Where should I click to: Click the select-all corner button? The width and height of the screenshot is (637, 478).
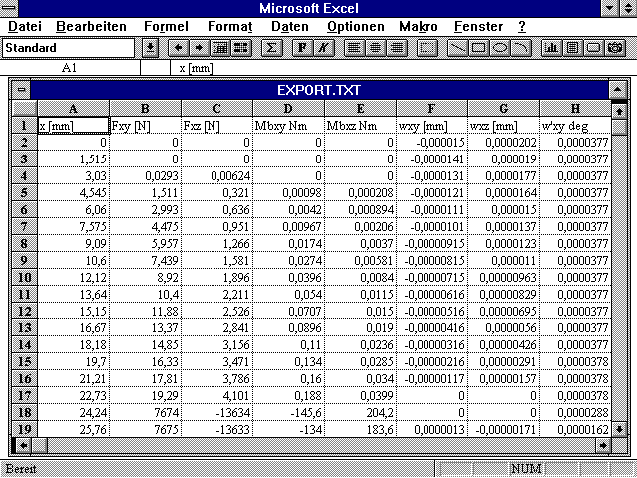(x=24, y=108)
